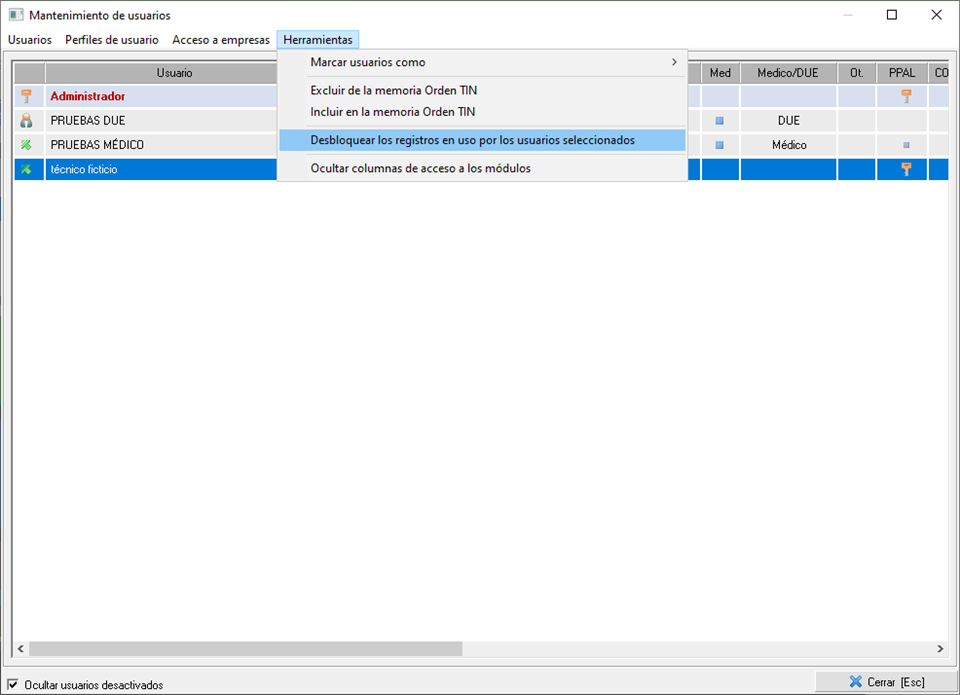This screenshot has height=695, width=960.
Task: Click the scrollbar right arrow
Action: (x=939, y=649)
